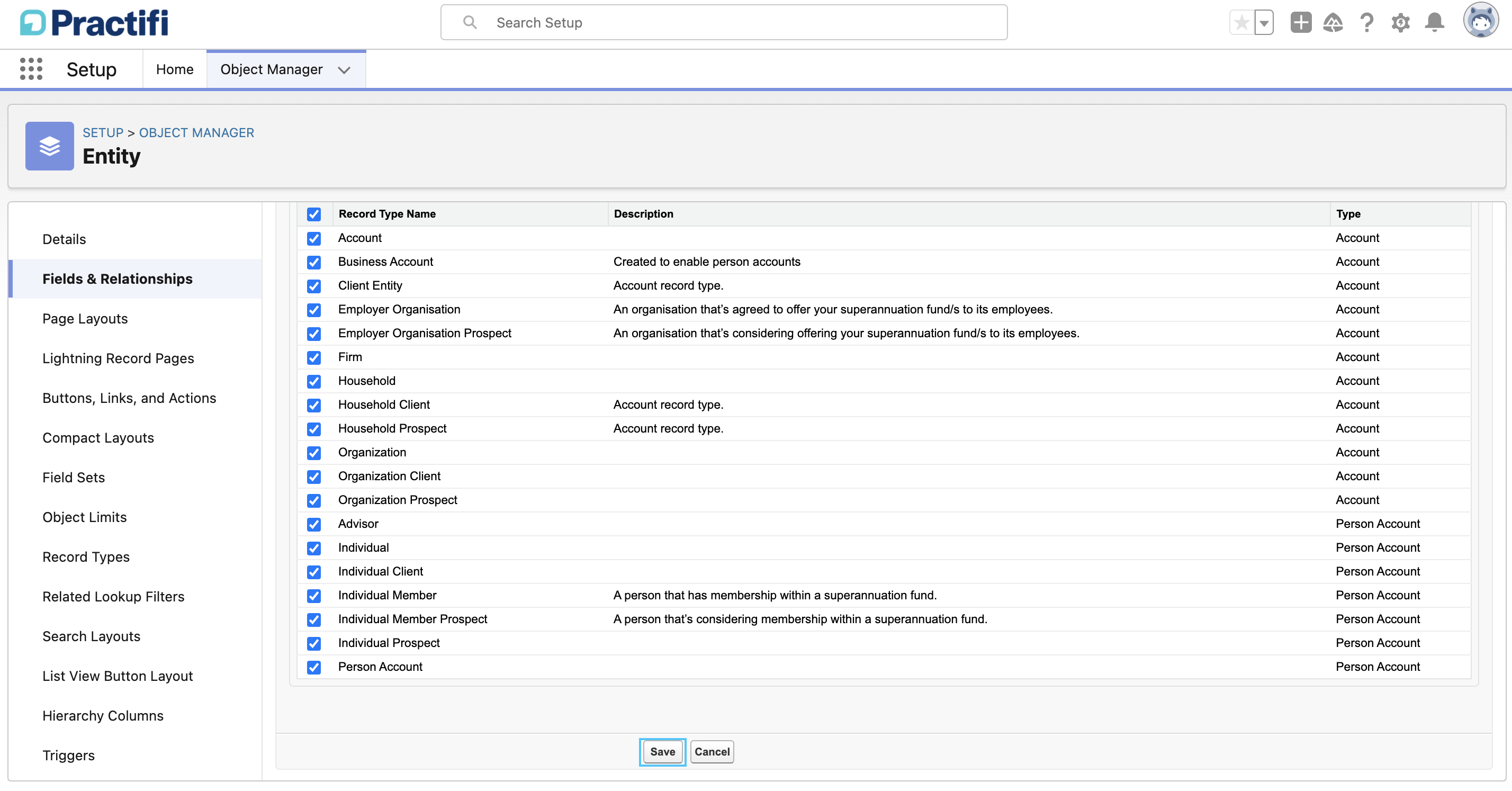Open the App Launcher dots grid
The width and height of the screenshot is (1512, 791).
tap(31, 69)
